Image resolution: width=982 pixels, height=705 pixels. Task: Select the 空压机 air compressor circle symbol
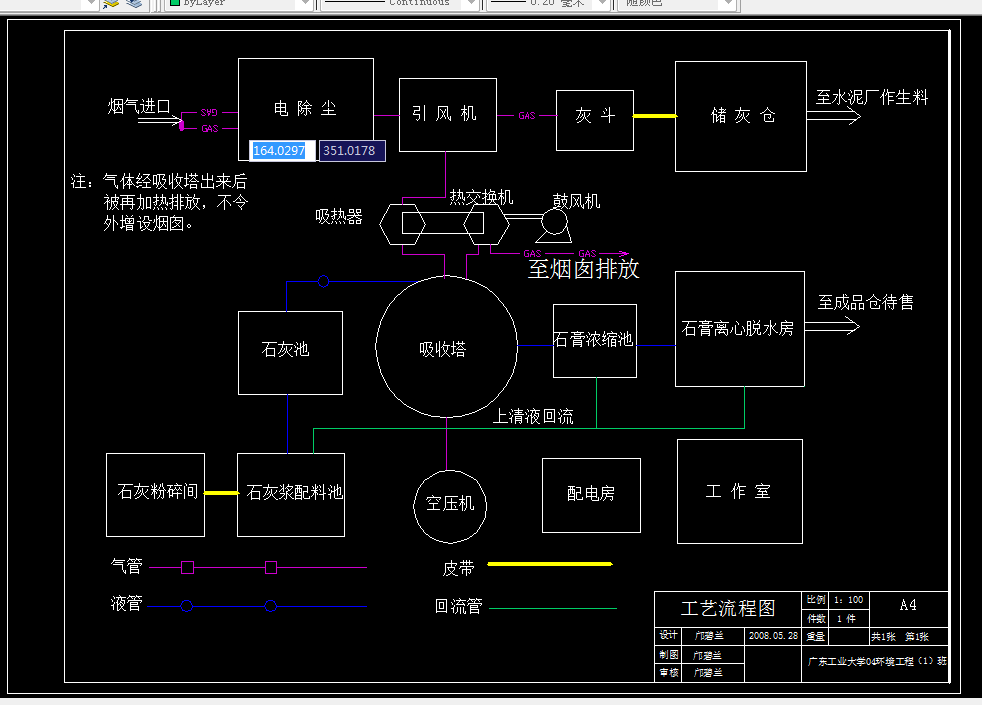coord(449,506)
